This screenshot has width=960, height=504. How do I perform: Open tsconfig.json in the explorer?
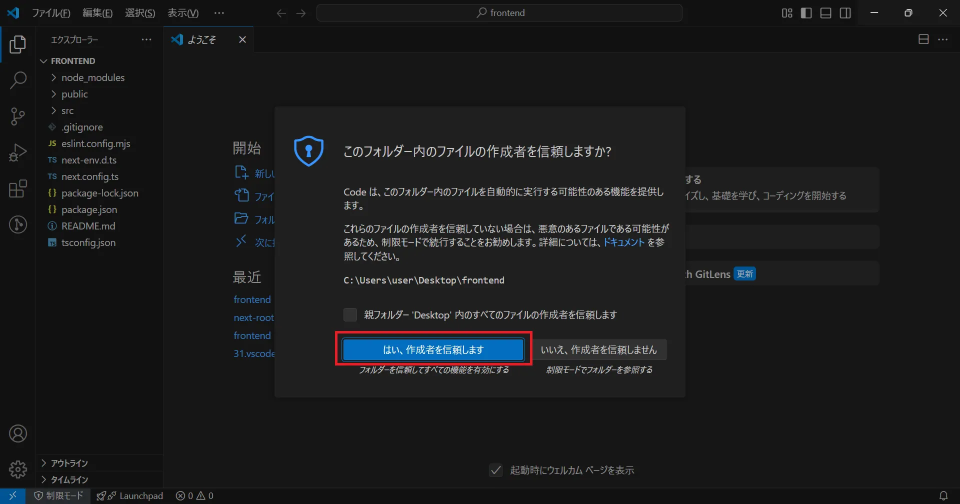(99, 243)
